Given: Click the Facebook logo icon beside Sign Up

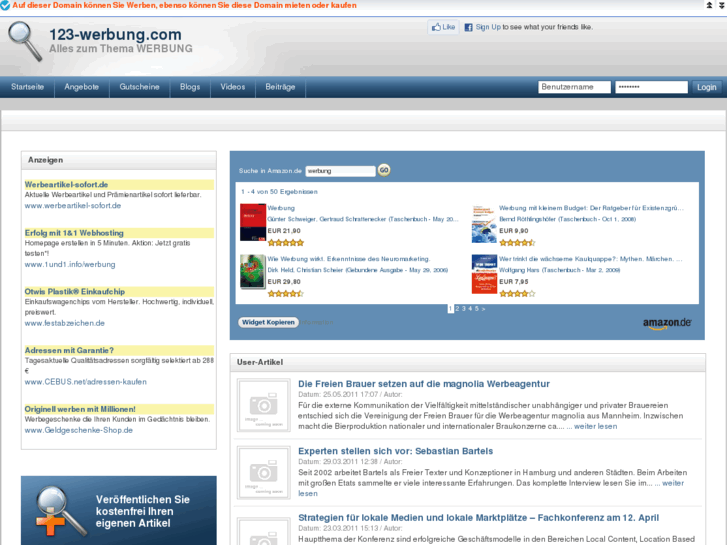Looking at the screenshot, I should click(x=468, y=27).
